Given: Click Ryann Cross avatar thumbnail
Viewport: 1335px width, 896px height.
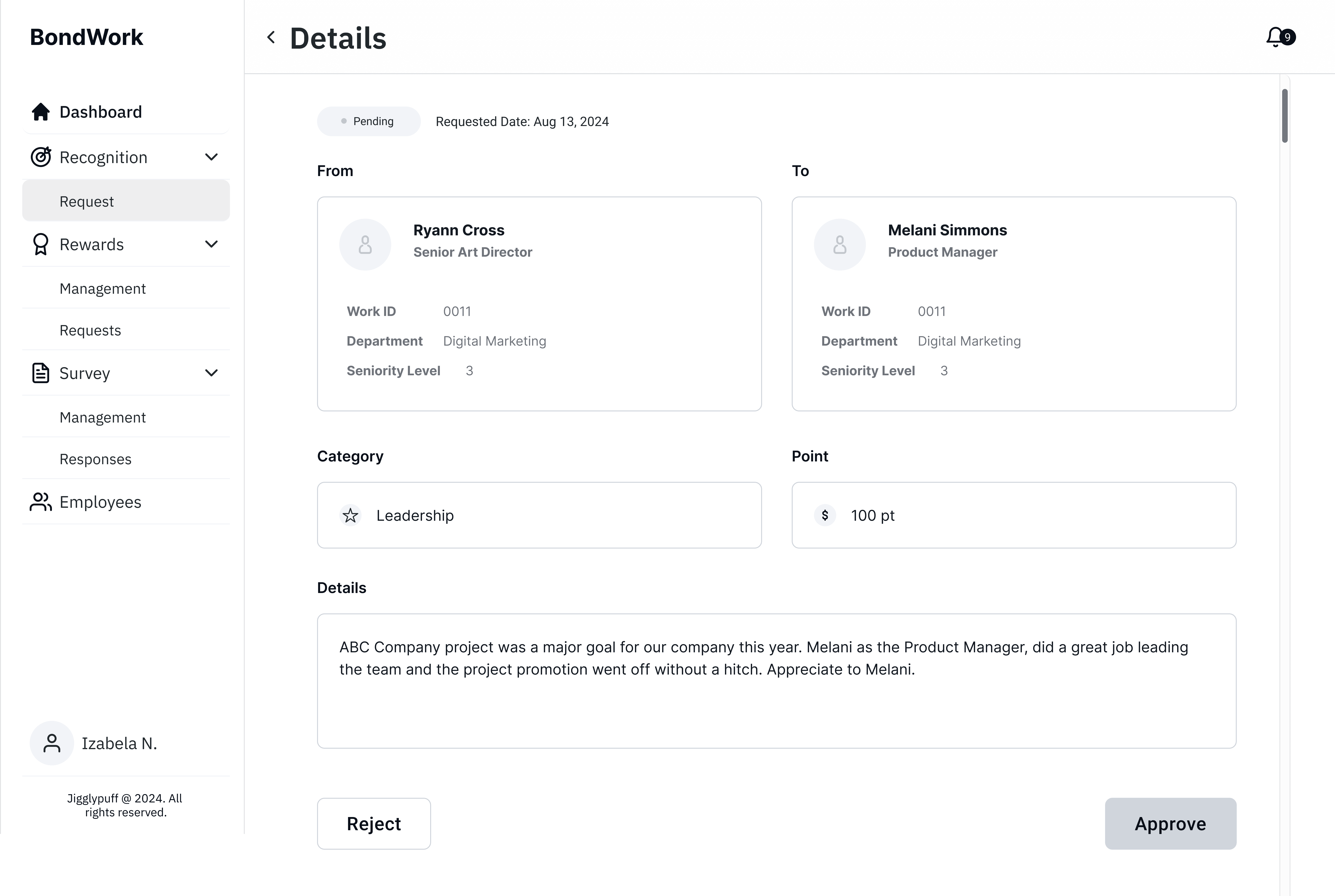Looking at the screenshot, I should point(365,245).
